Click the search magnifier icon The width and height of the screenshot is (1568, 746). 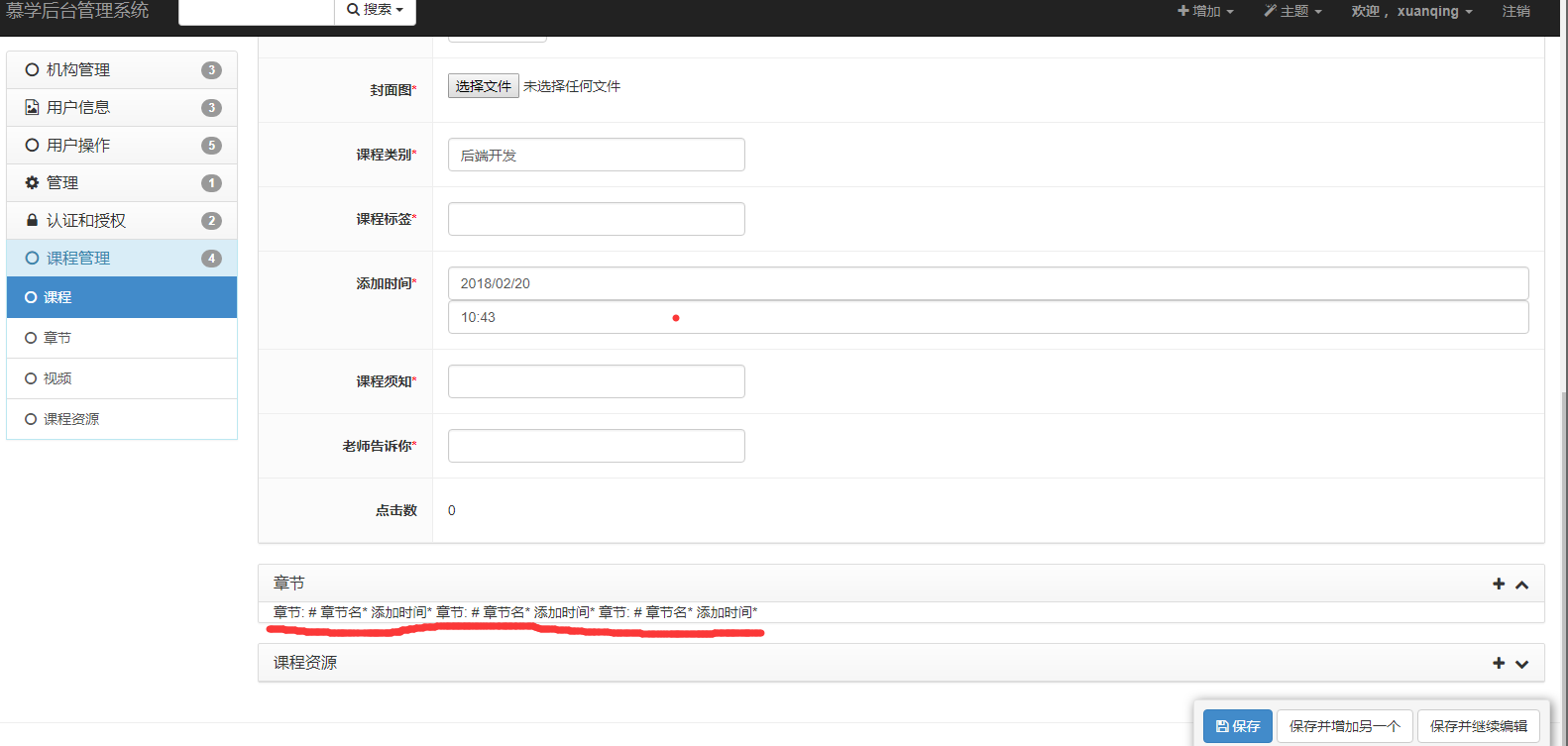pos(353,9)
